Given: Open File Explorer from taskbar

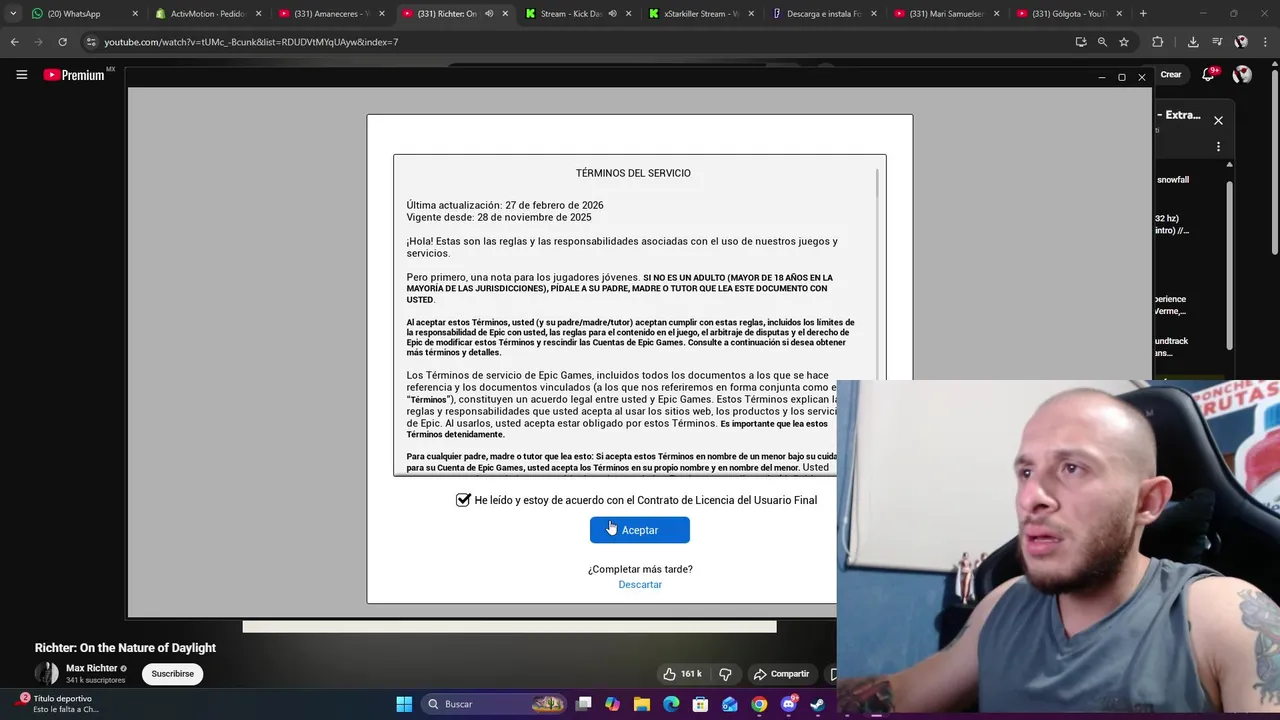Looking at the screenshot, I should [642, 704].
